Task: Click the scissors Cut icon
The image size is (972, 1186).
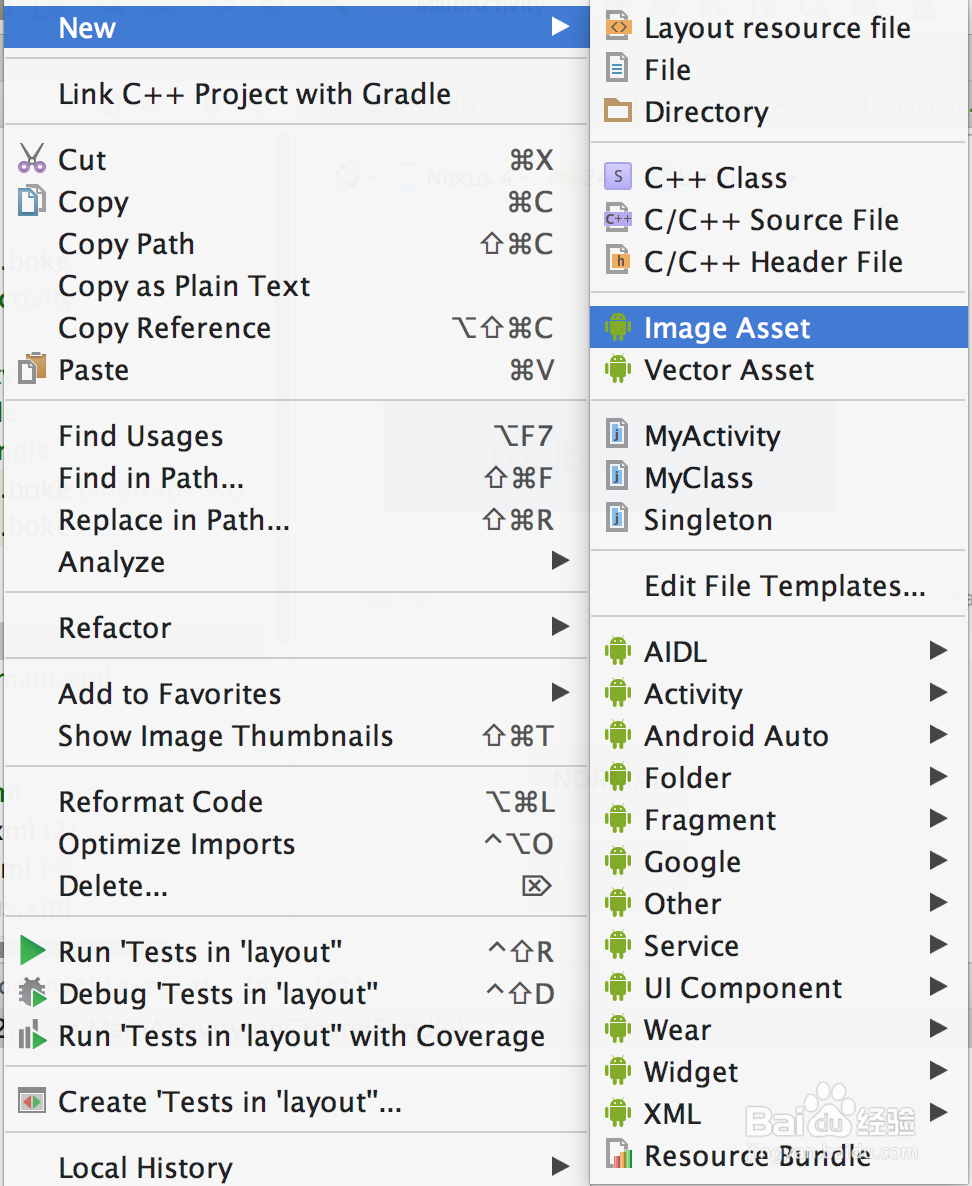Action: click(32, 159)
